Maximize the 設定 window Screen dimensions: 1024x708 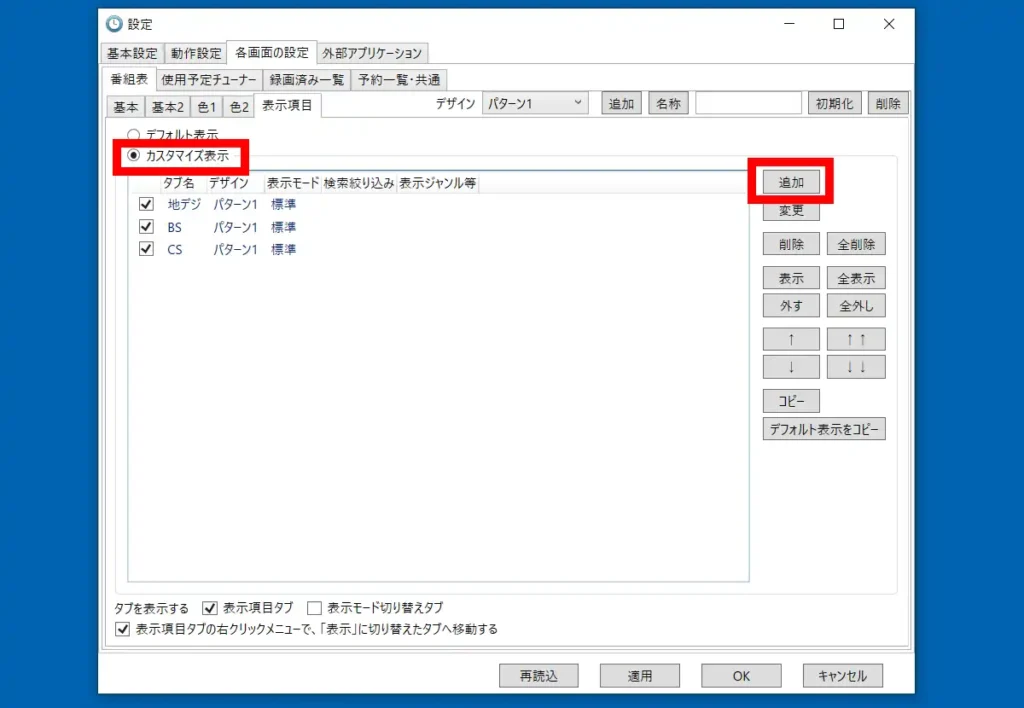point(839,24)
